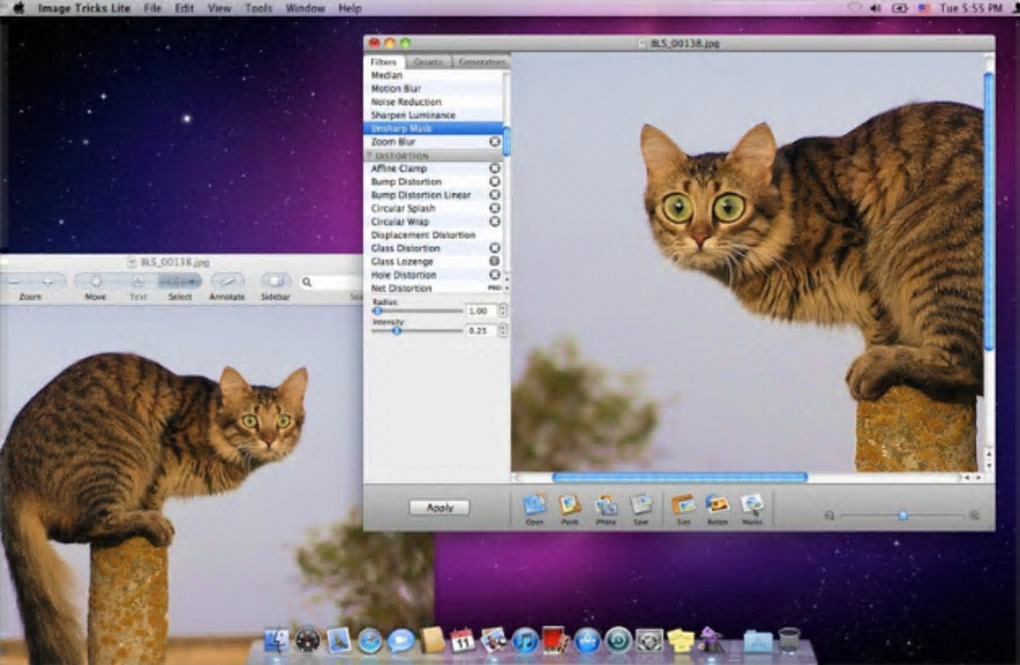Viewport: 1020px width, 665px height.
Task: Click the Radius value stepper arrows
Action: click(502, 311)
